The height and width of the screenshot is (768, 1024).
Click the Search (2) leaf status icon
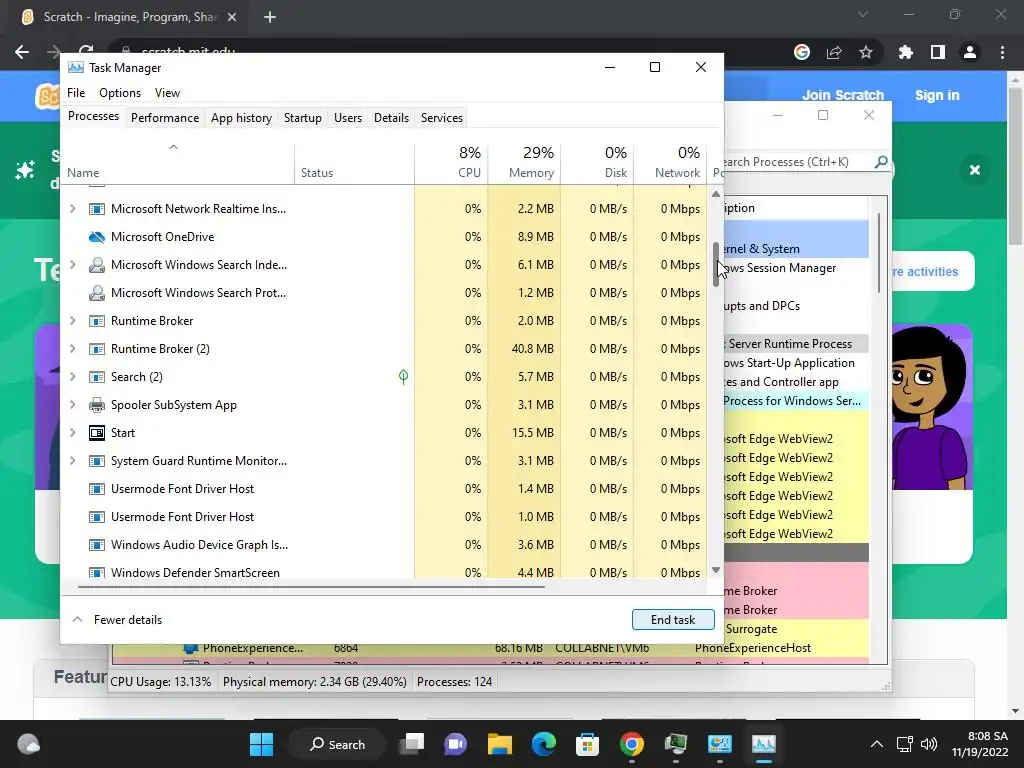click(x=404, y=377)
